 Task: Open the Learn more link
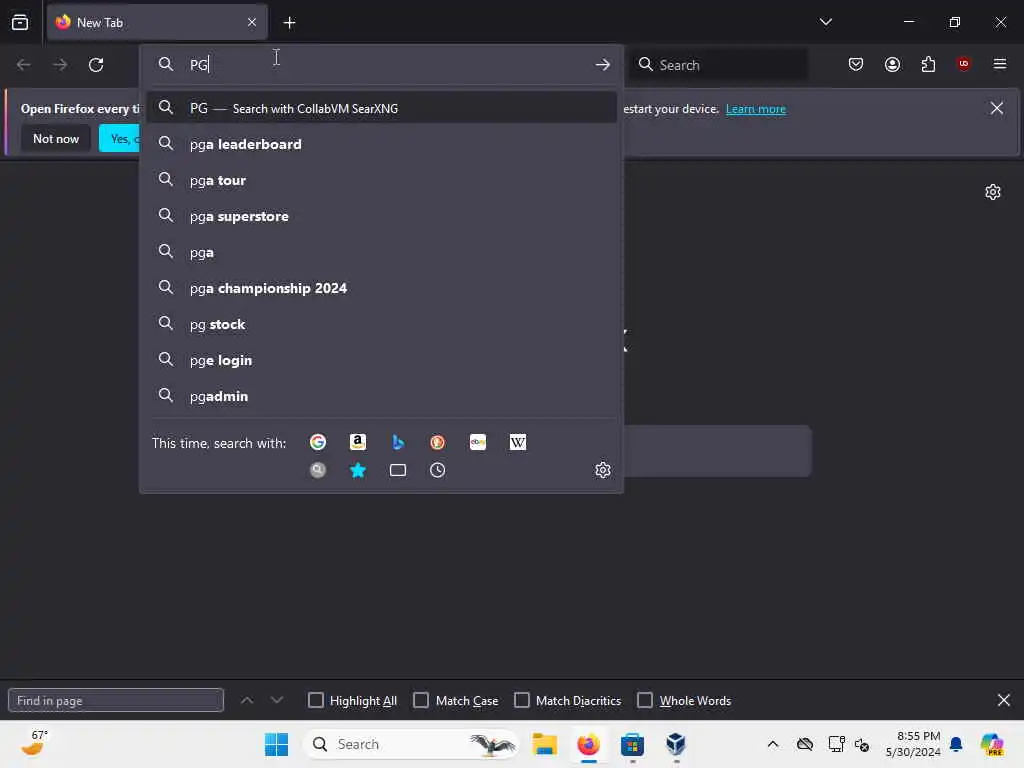click(756, 109)
